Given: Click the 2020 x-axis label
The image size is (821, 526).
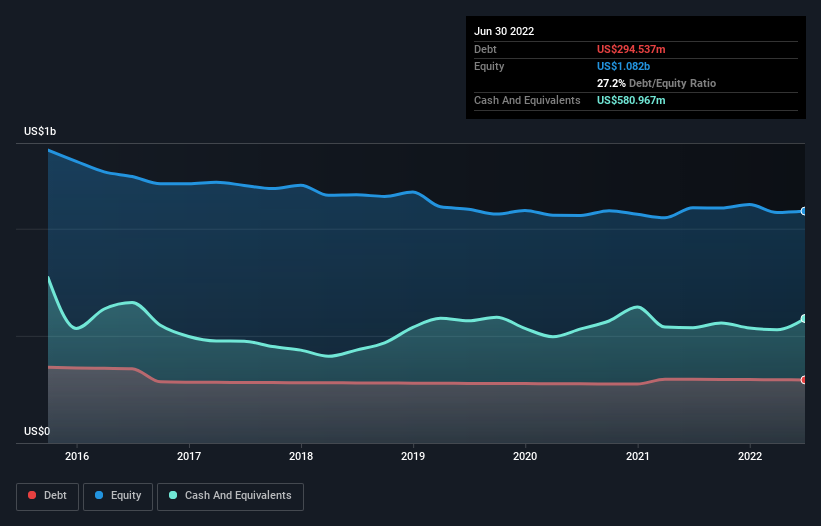Looking at the screenshot, I should pyautogui.click(x=525, y=456).
